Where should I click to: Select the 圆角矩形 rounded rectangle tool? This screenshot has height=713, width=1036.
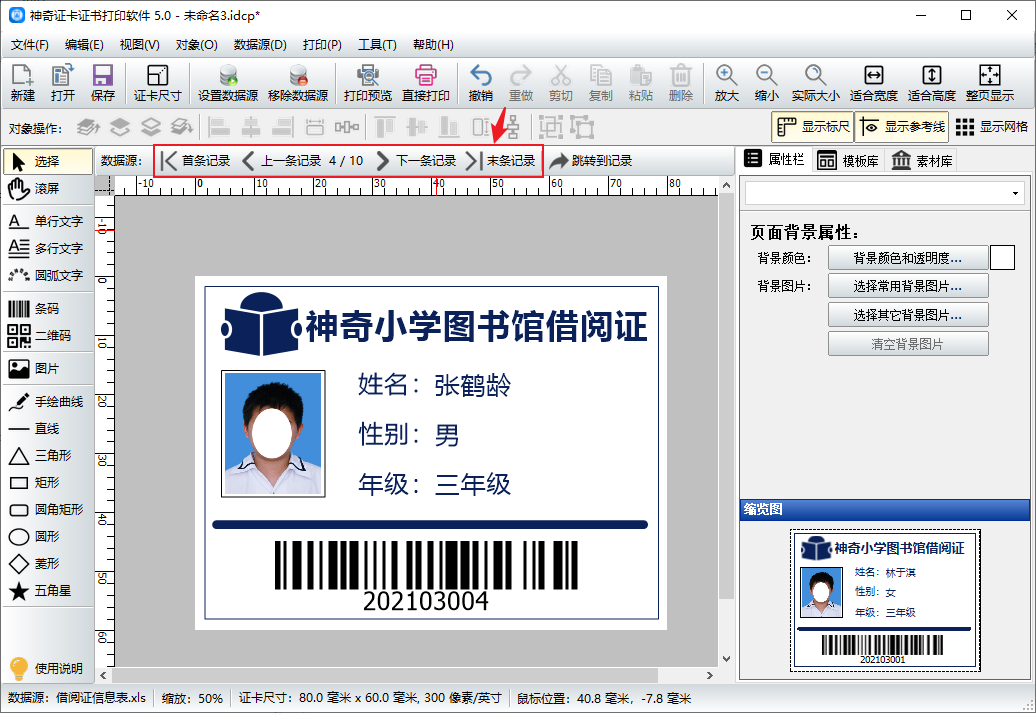[48, 509]
